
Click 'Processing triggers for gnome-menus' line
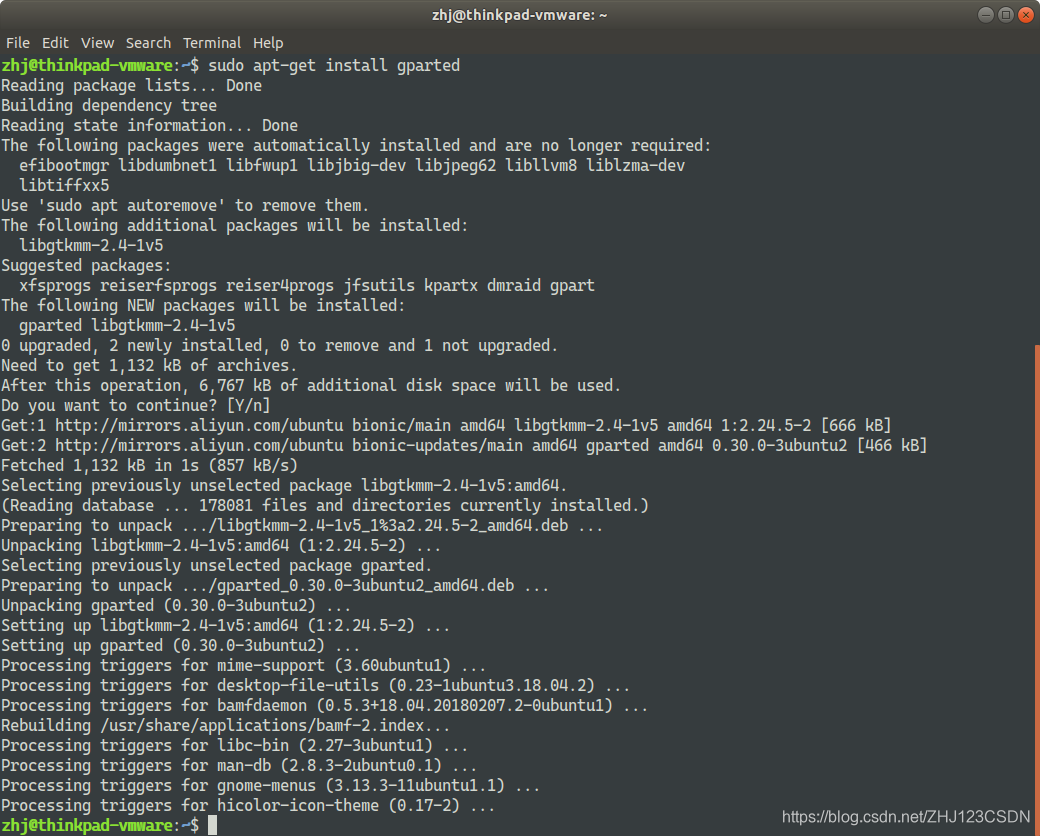click(270, 786)
